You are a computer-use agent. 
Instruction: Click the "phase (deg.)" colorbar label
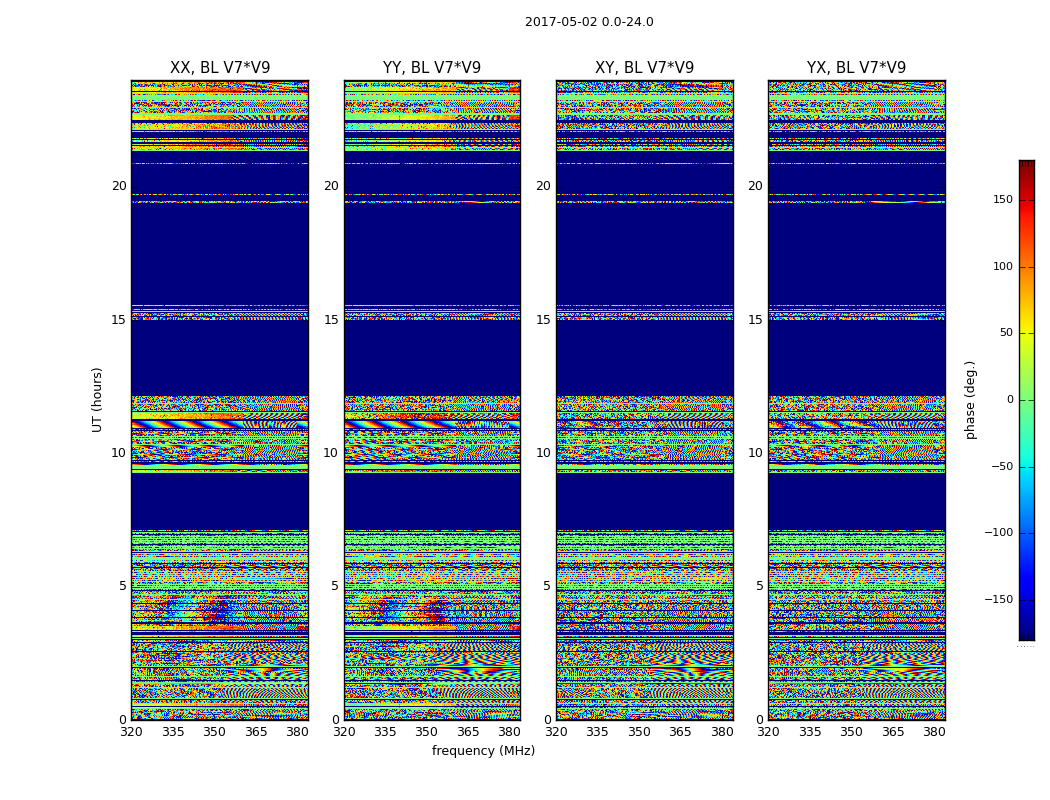[970, 400]
